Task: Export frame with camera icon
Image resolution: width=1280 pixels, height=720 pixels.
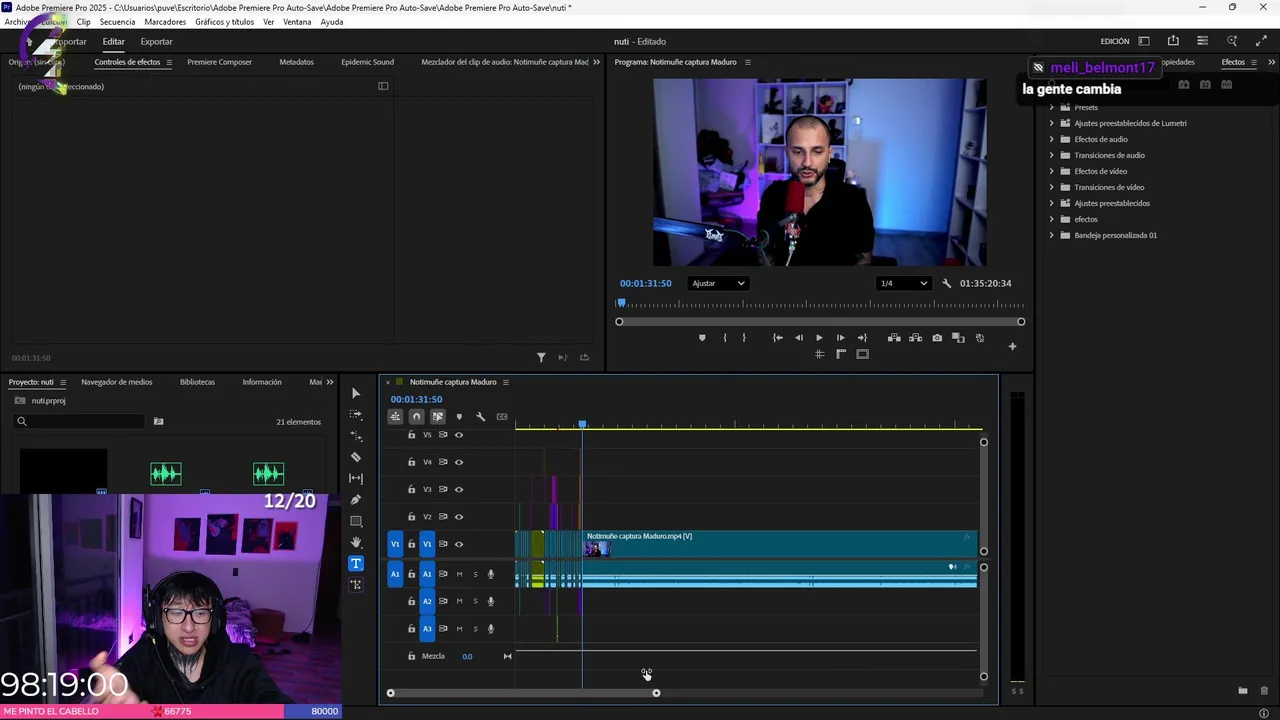Action: [937, 338]
